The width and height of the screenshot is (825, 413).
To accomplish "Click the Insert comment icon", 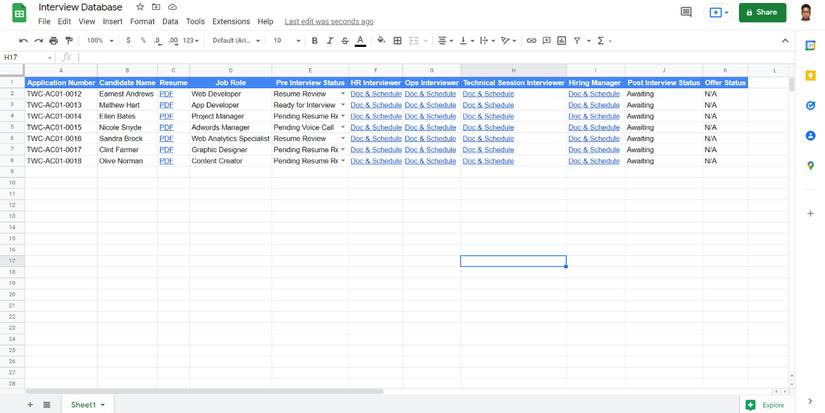I will (x=547, y=41).
